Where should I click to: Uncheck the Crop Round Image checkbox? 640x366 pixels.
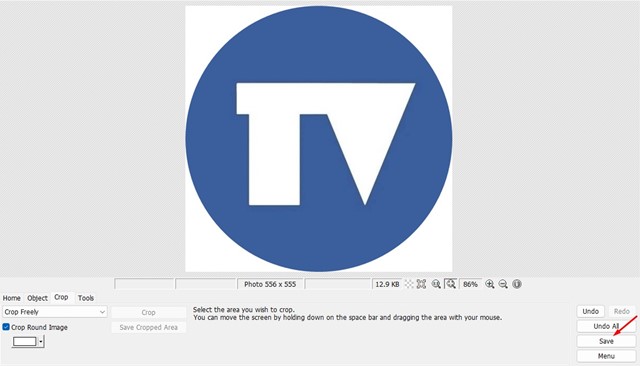[x=6, y=327]
